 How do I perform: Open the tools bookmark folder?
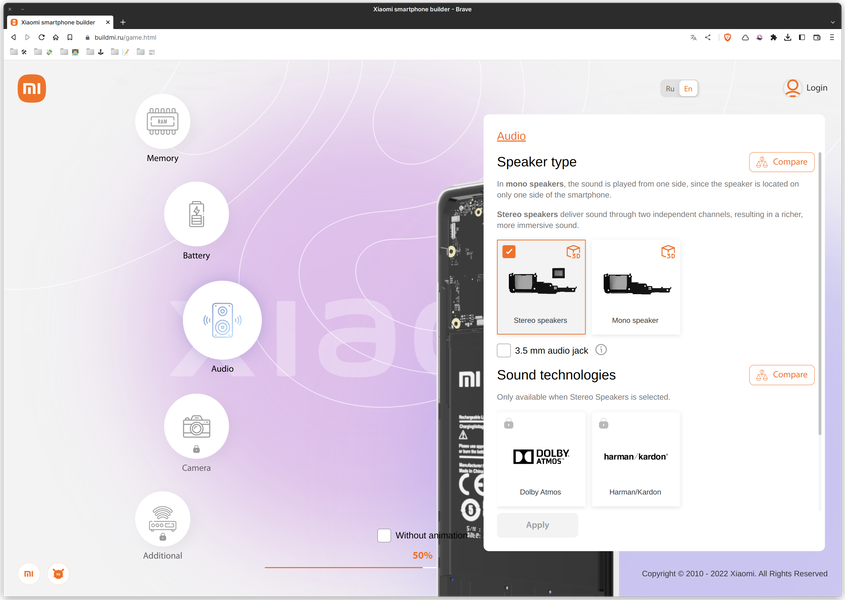tap(18, 52)
